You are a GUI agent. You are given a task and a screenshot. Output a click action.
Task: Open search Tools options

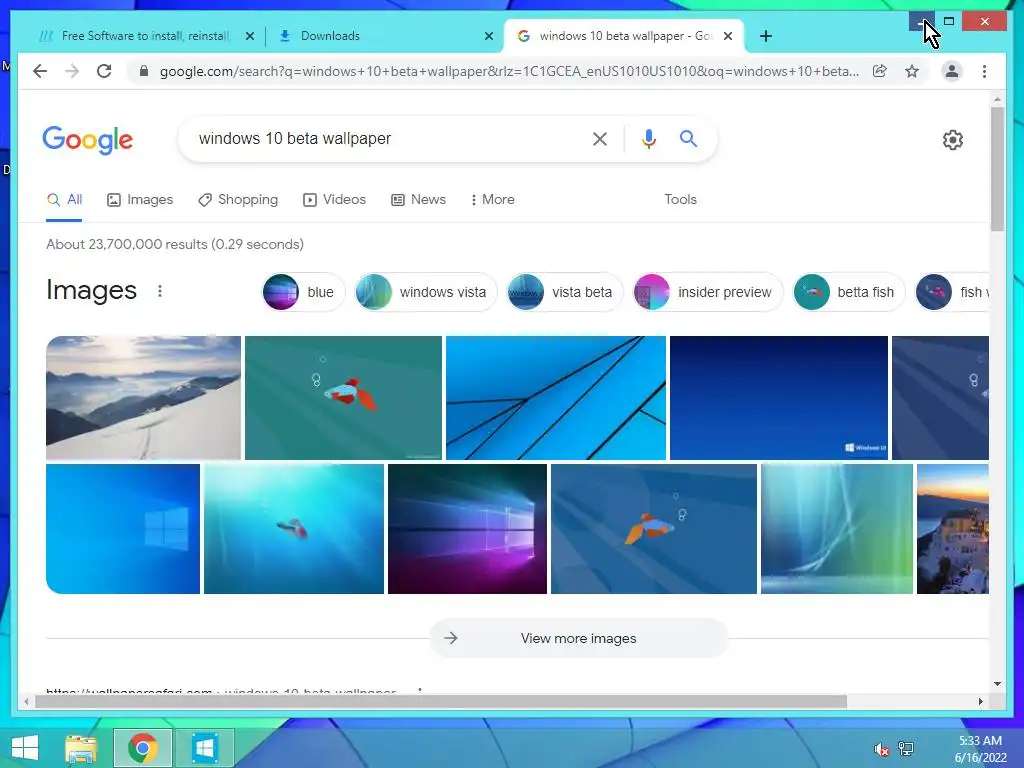click(x=680, y=200)
